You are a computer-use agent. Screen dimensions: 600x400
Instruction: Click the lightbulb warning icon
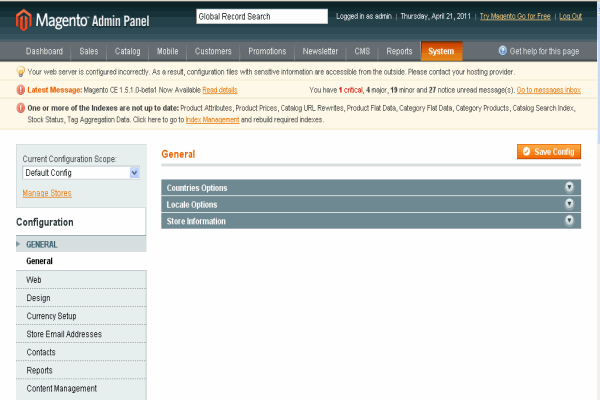21,72
